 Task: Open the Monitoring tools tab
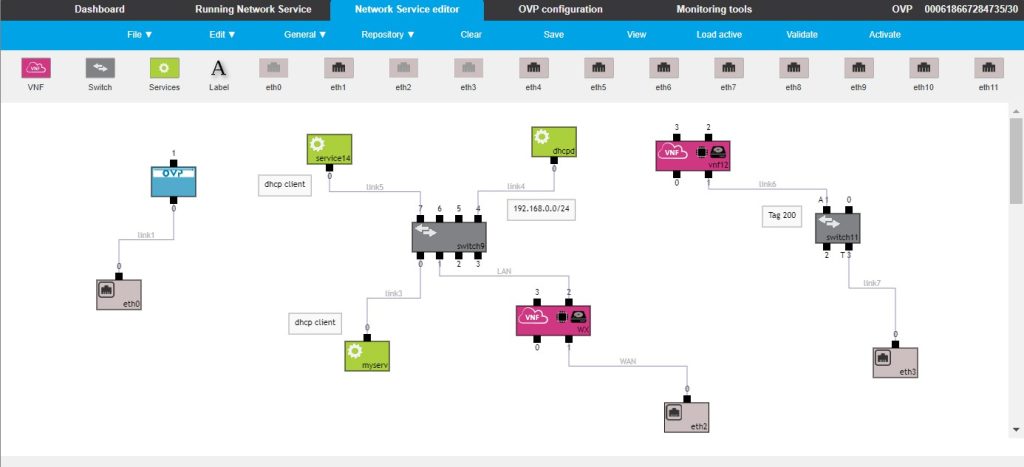714,10
